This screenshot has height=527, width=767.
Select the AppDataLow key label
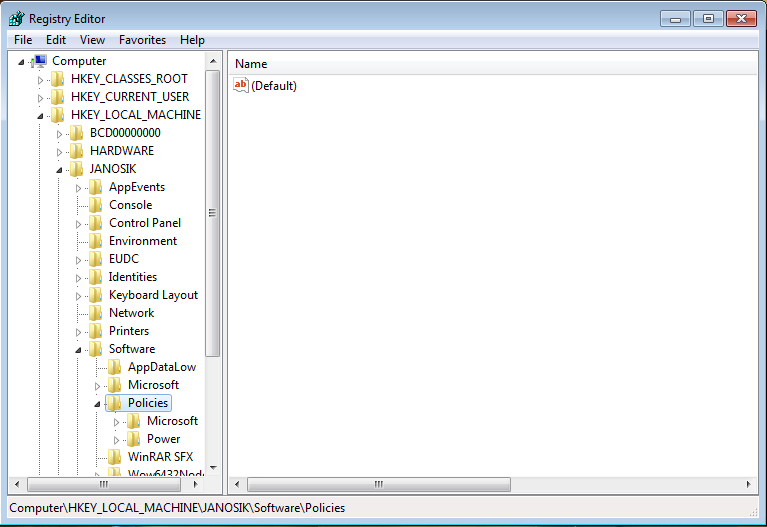[x=162, y=367]
